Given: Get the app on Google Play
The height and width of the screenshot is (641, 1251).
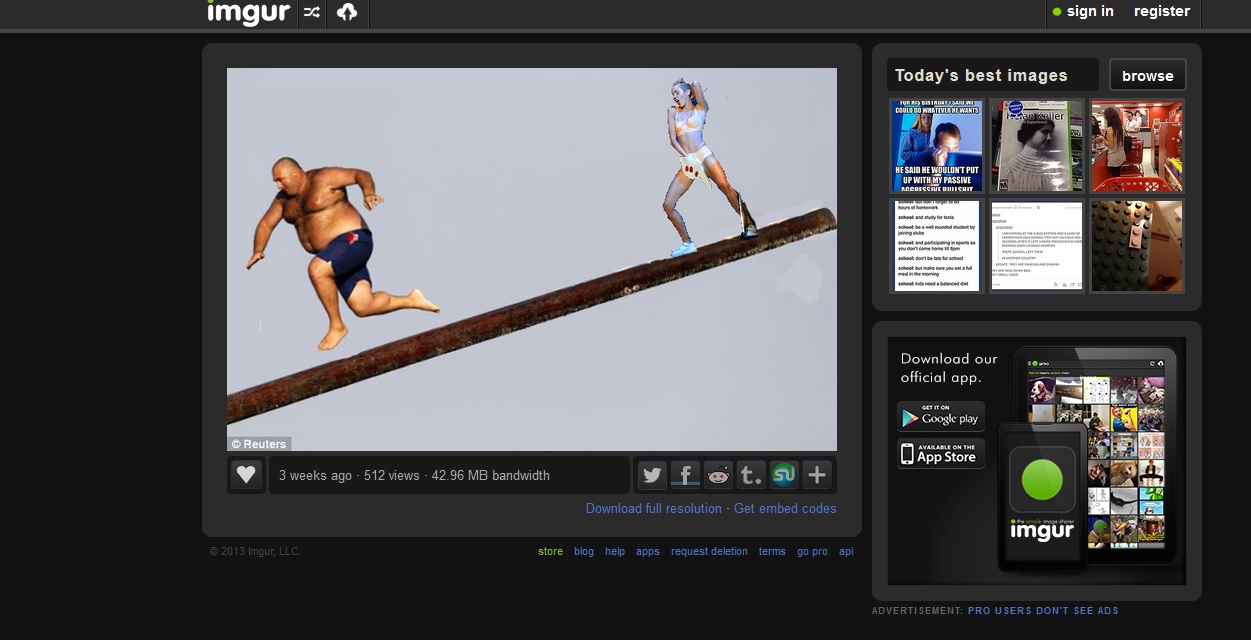Looking at the screenshot, I should [940, 416].
